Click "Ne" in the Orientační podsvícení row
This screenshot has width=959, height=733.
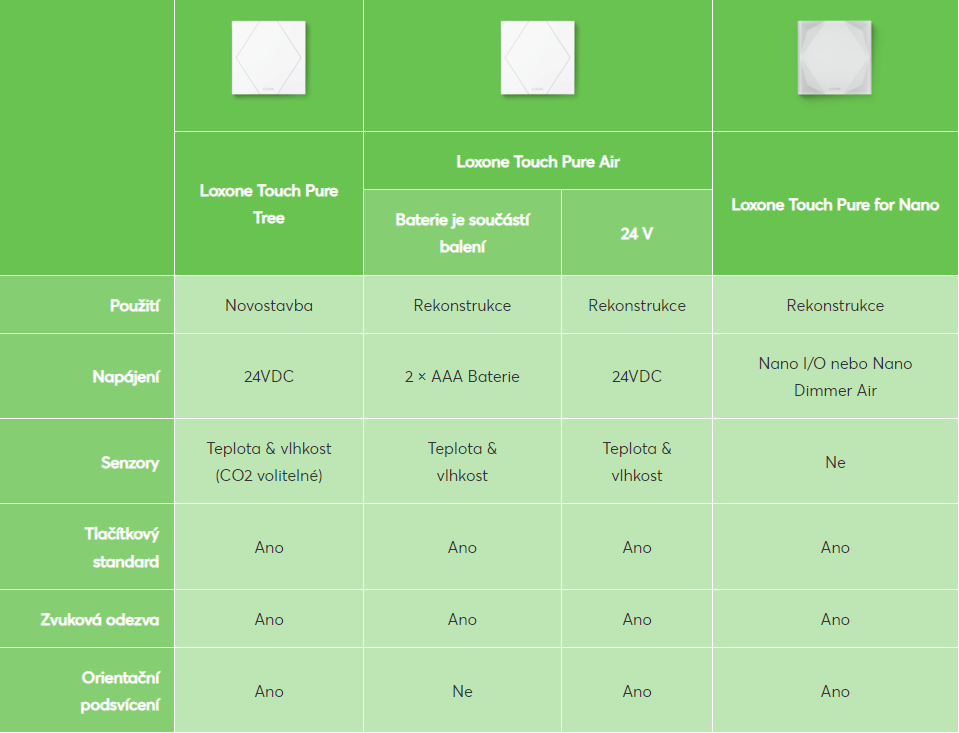pos(462,691)
